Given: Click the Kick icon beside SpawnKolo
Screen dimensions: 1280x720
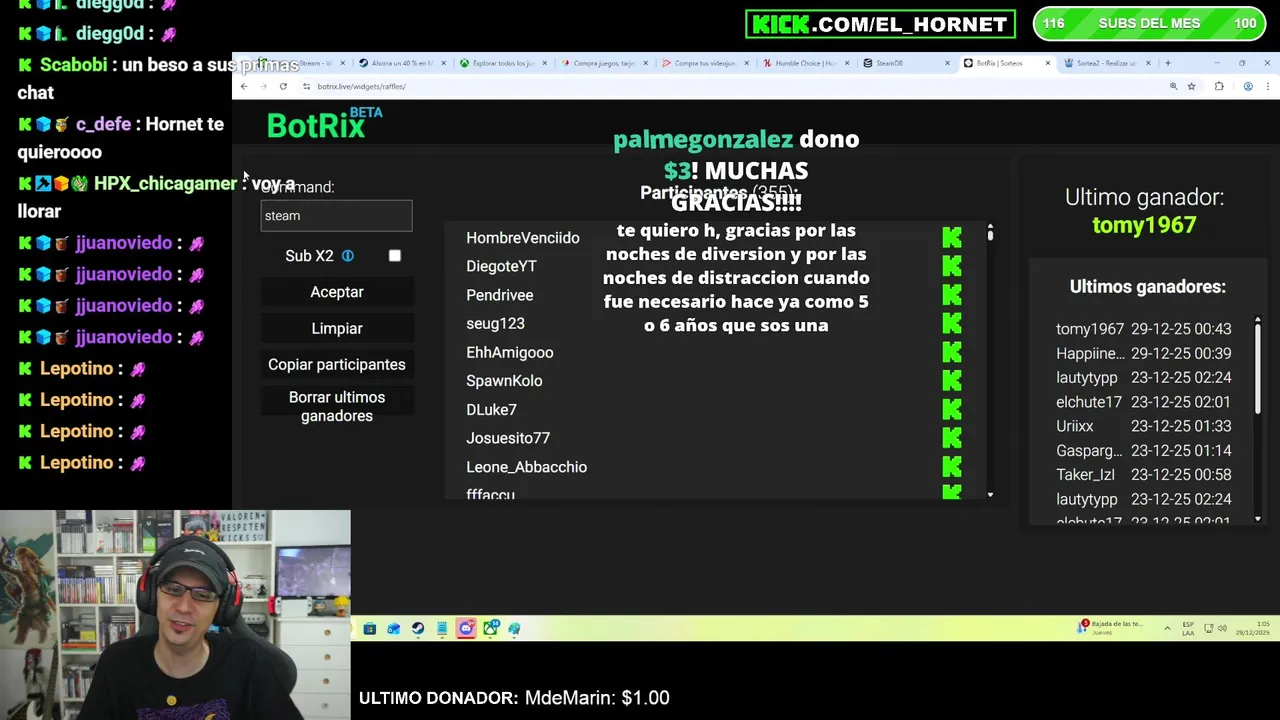Looking at the screenshot, I should coord(952,381).
